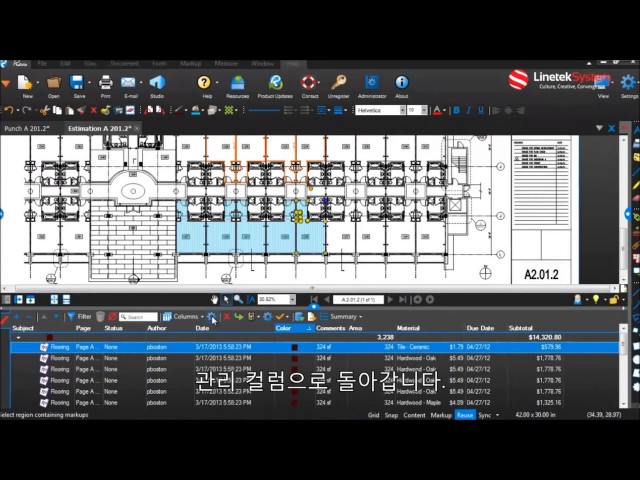Switch to the Punch A 201.2 tab
The width and height of the screenshot is (640, 480).
pos(27,128)
